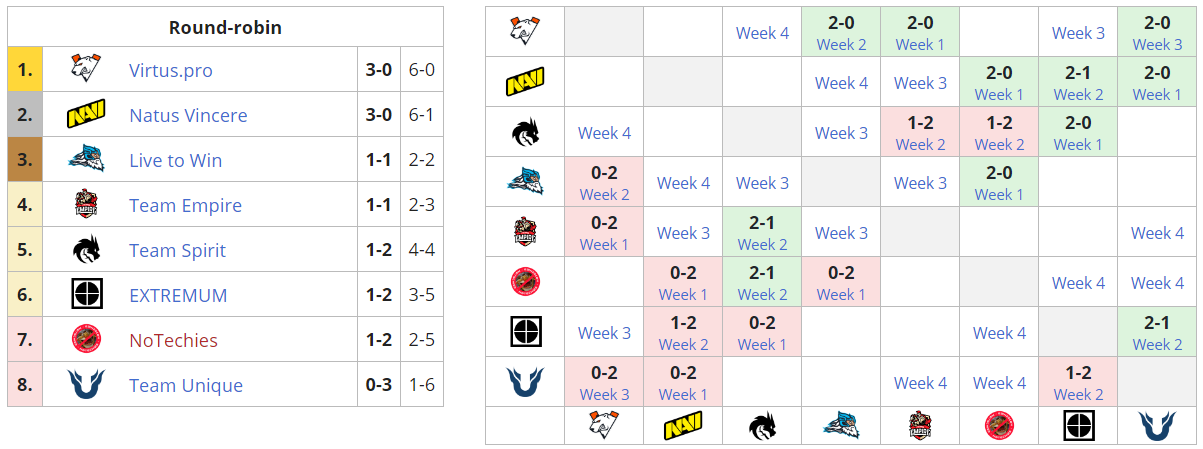Open Week 2 link in Virtus.pro crosstable row
The width and height of the screenshot is (1203, 449).
coord(841,44)
